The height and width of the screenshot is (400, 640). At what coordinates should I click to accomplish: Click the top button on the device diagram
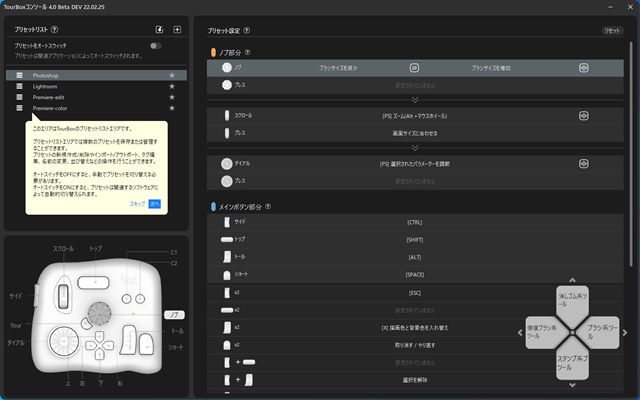point(93,282)
